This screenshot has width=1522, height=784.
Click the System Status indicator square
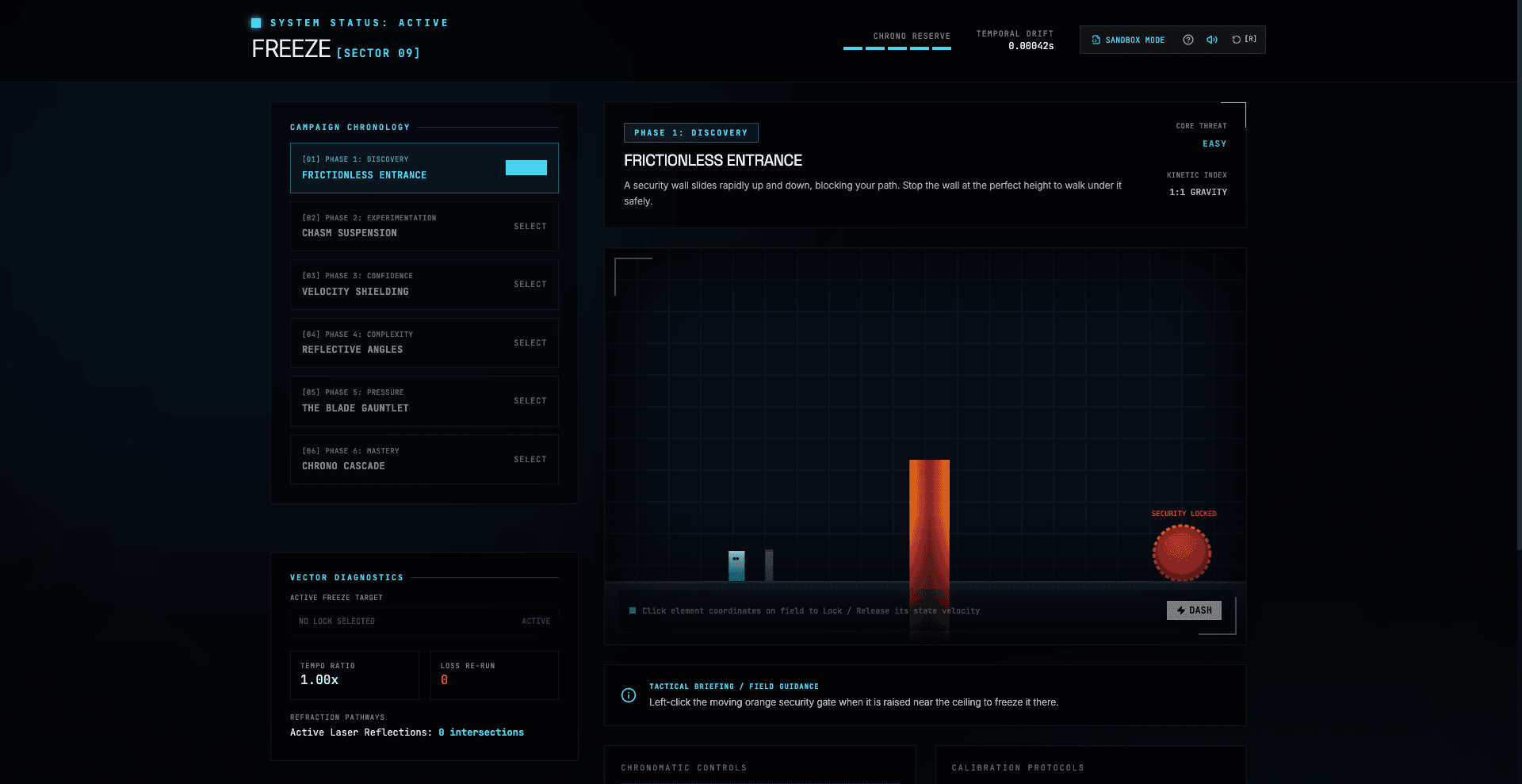[256, 23]
